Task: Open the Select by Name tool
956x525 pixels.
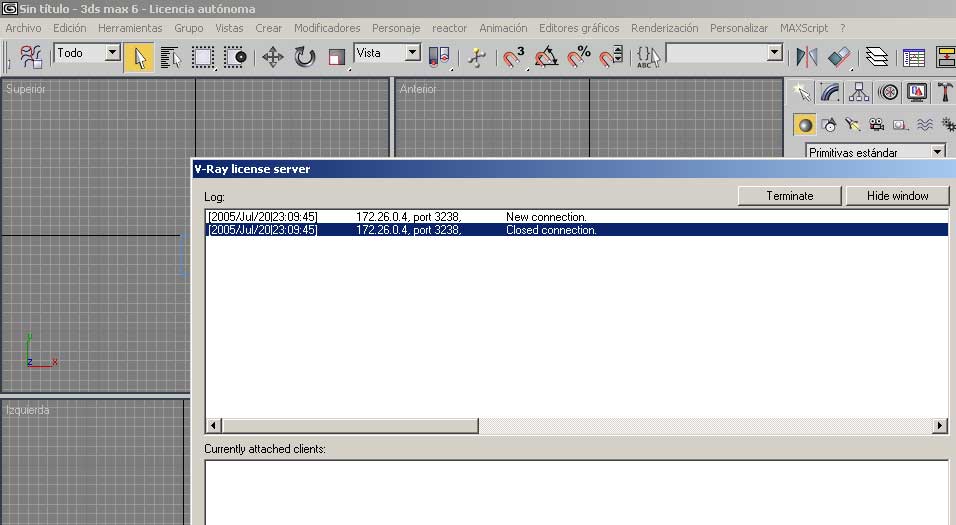Action: click(x=171, y=58)
